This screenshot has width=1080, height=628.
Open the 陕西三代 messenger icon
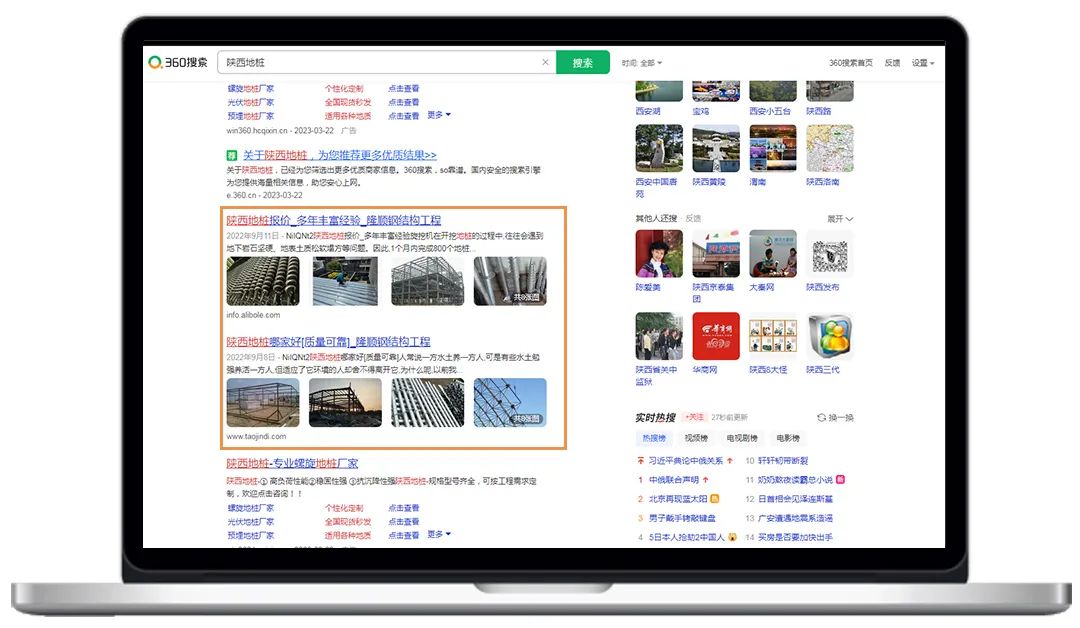tap(829, 337)
